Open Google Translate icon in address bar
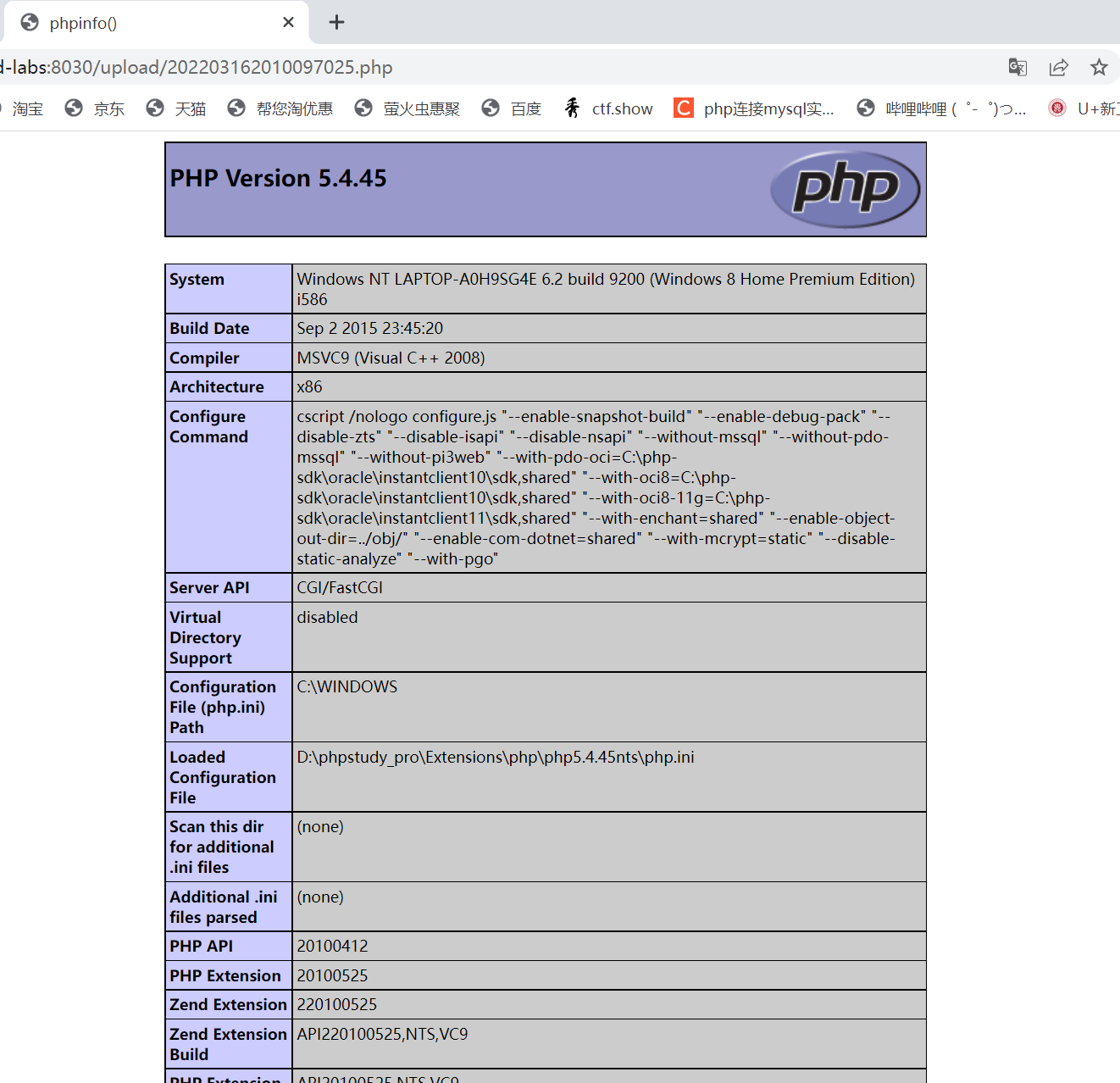The width and height of the screenshot is (1120, 1083). click(x=1017, y=67)
